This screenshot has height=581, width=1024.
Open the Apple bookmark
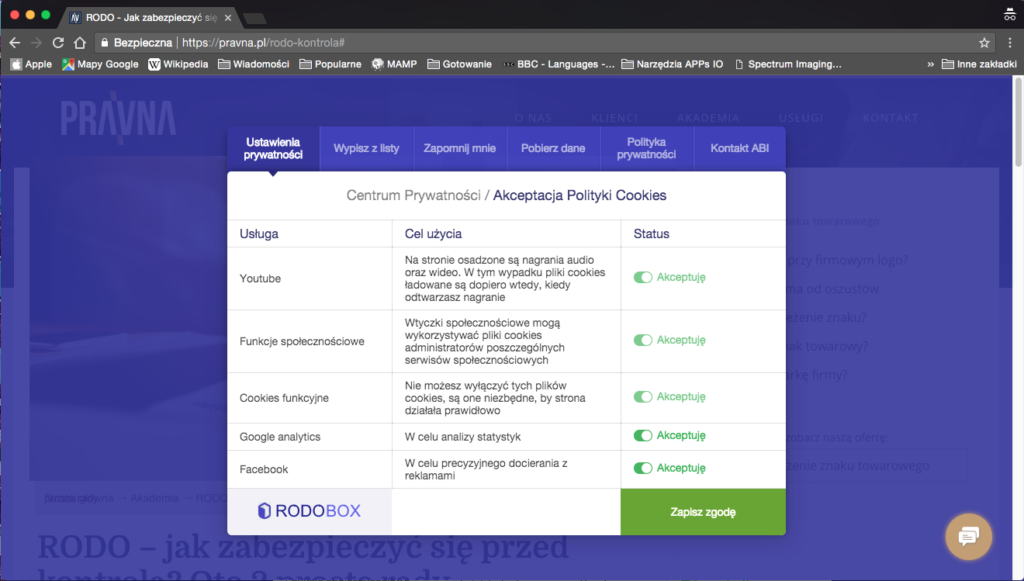coord(31,64)
